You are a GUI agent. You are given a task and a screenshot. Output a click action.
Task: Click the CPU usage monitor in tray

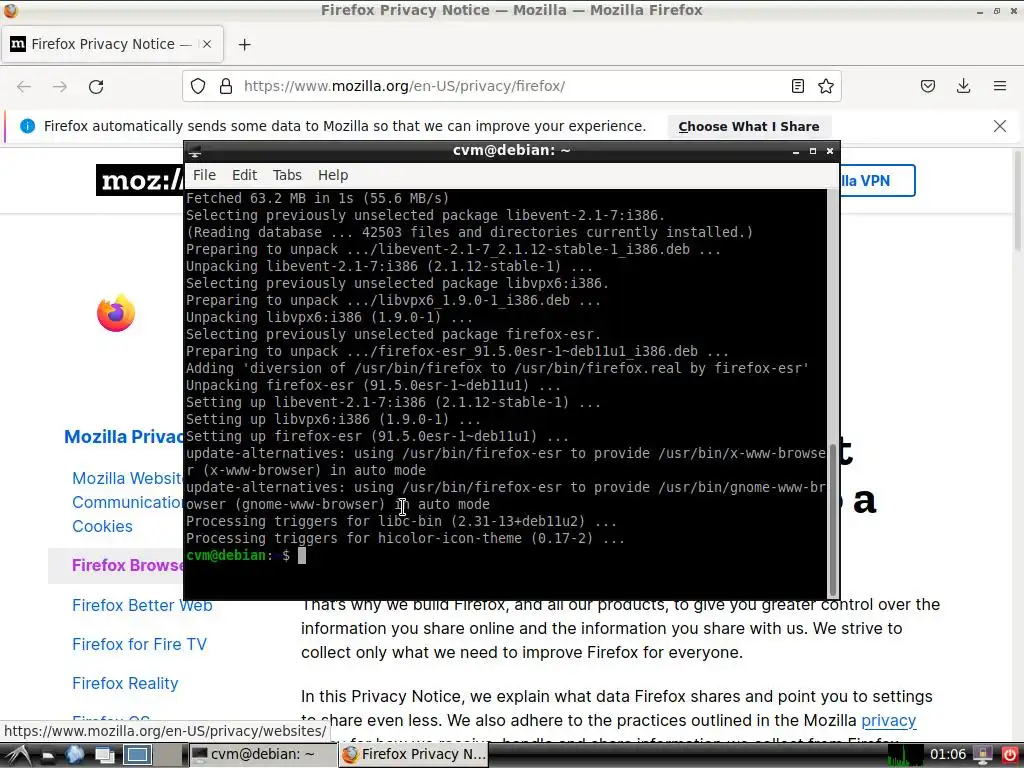click(x=904, y=756)
